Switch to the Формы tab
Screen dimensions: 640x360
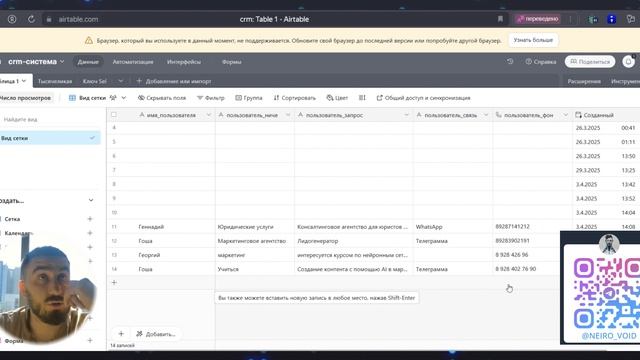pos(231,62)
